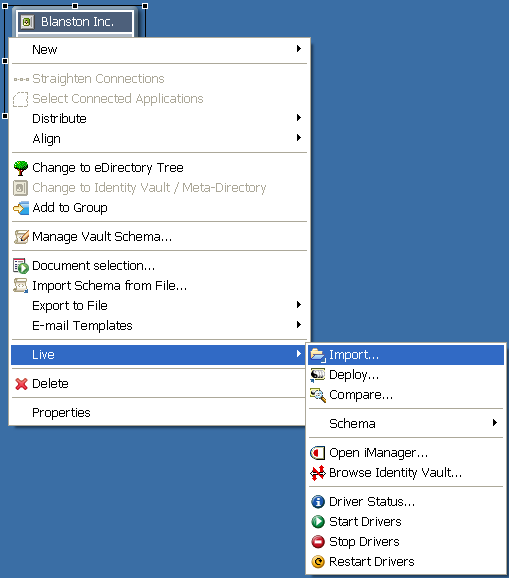Choose Delete from the context menu
Viewport: 509px width, 578px height.
tap(159, 384)
